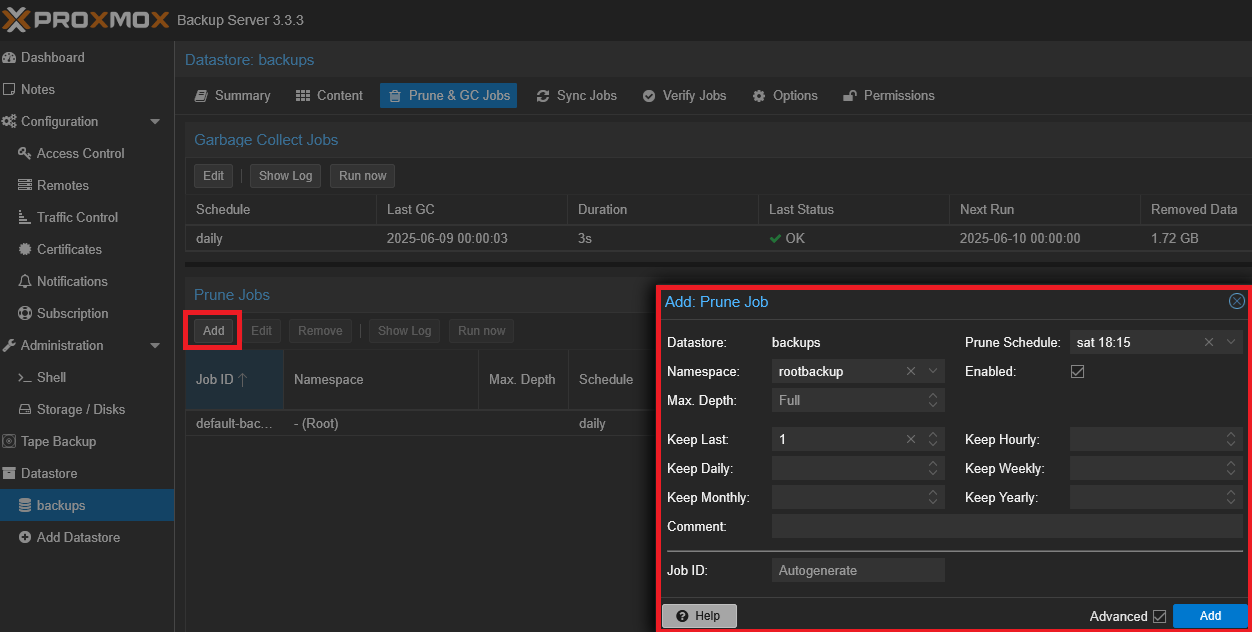Viewport: 1252px width, 632px height.
Task: Click the Access Control key icon
Action: 25,154
